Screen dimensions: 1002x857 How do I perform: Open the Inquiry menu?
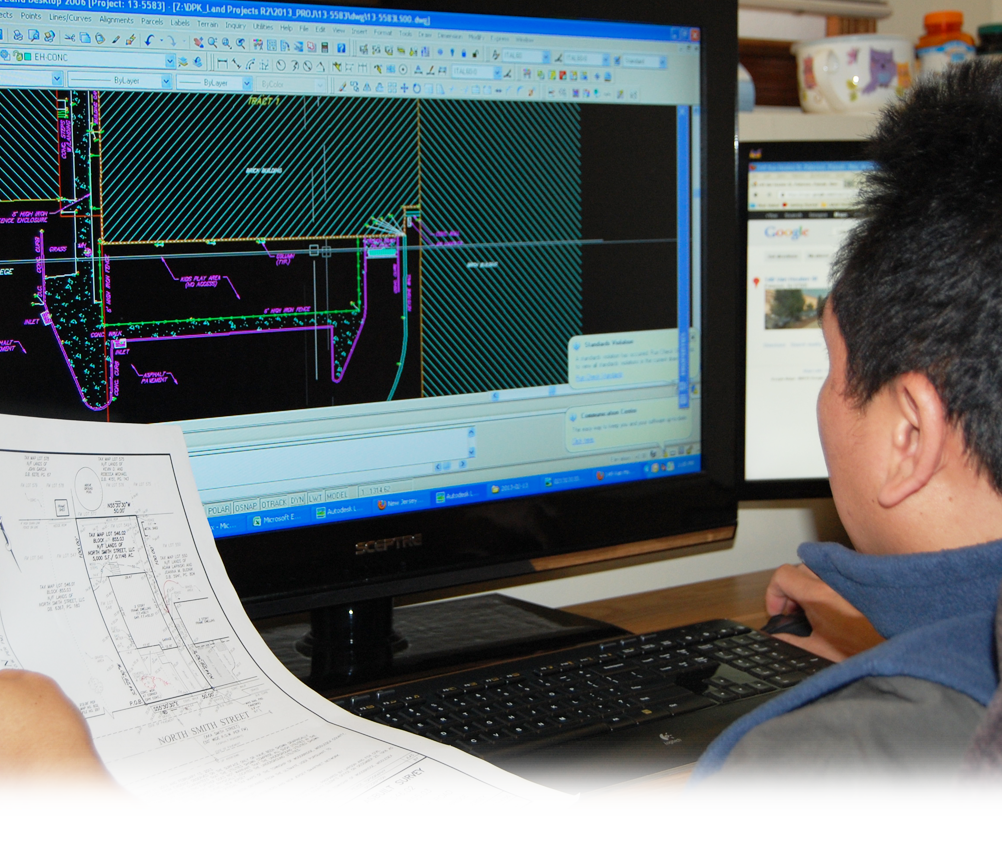235,25
